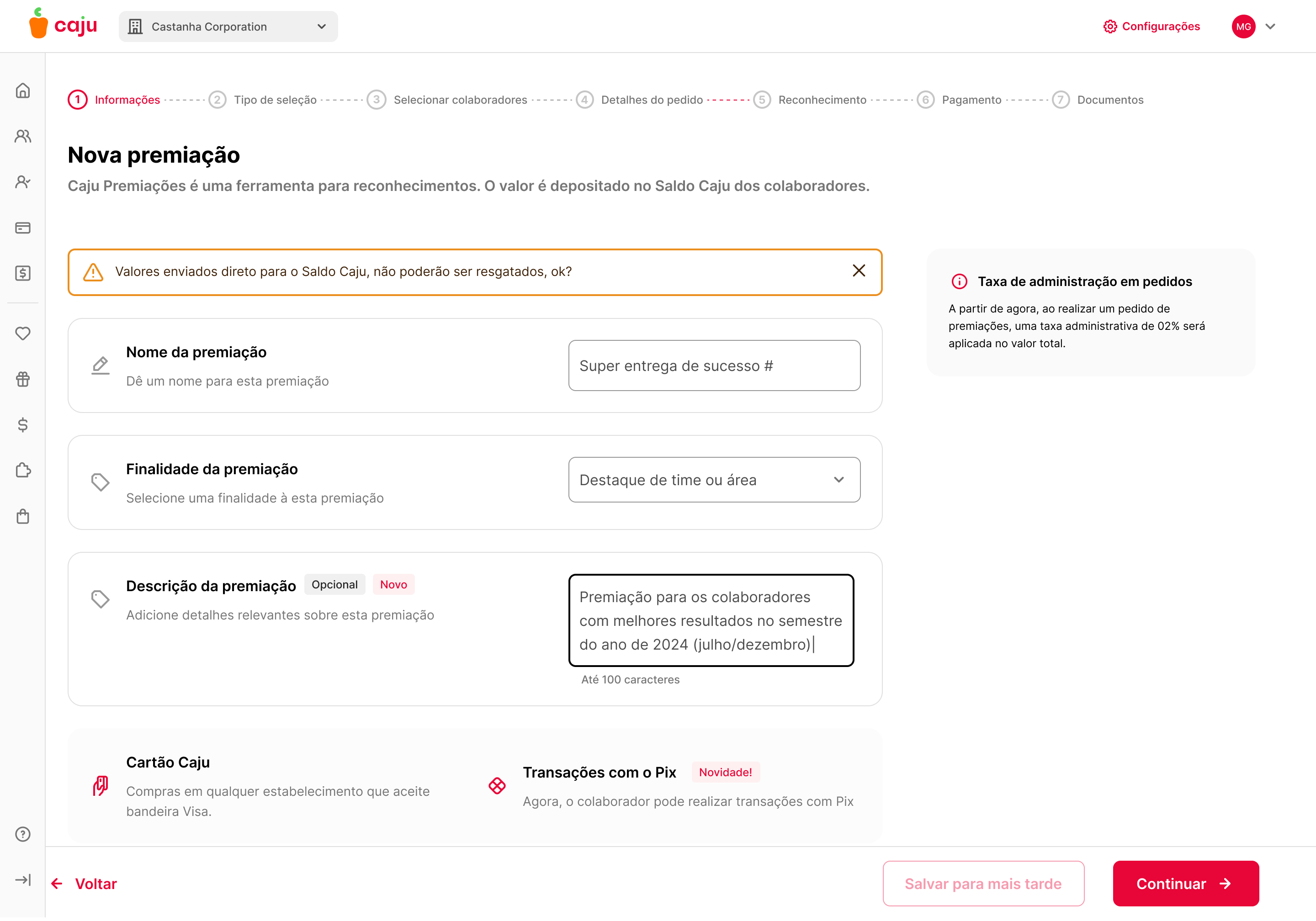
Task: Click the shopping bag icon in sidebar
Action: pos(23,516)
